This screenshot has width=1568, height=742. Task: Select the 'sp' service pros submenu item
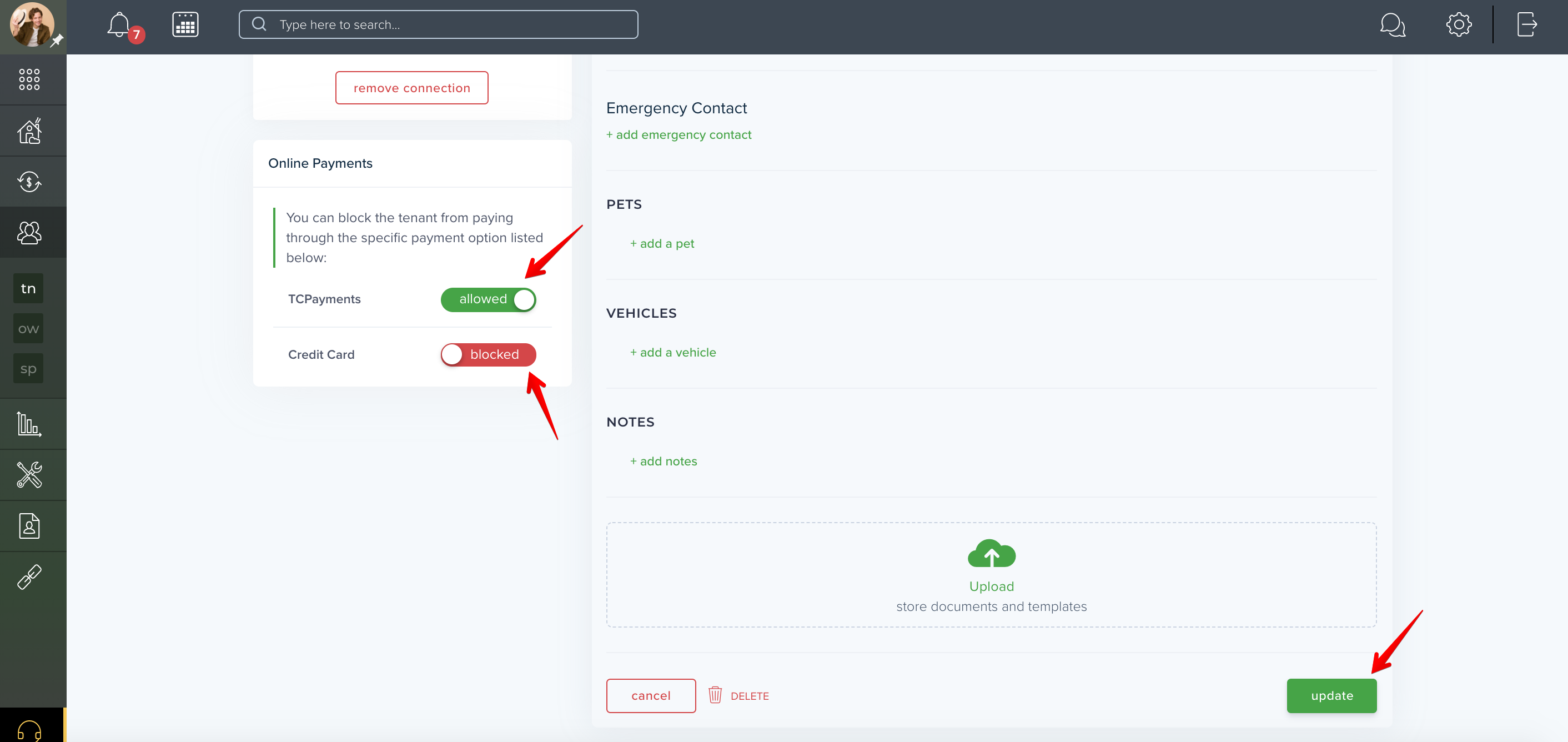coord(28,368)
